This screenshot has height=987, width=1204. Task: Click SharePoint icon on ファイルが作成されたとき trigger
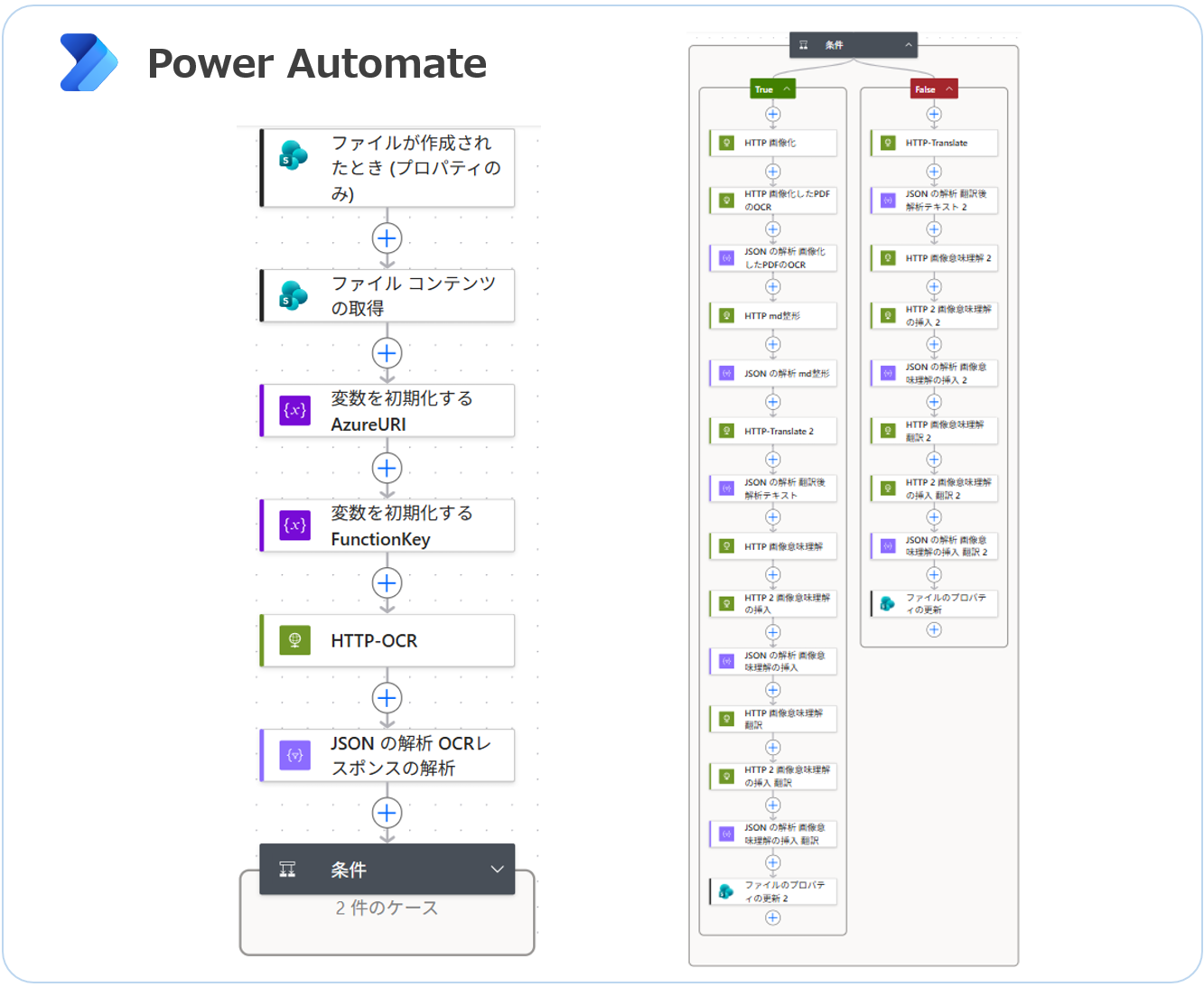coord(294,155)
